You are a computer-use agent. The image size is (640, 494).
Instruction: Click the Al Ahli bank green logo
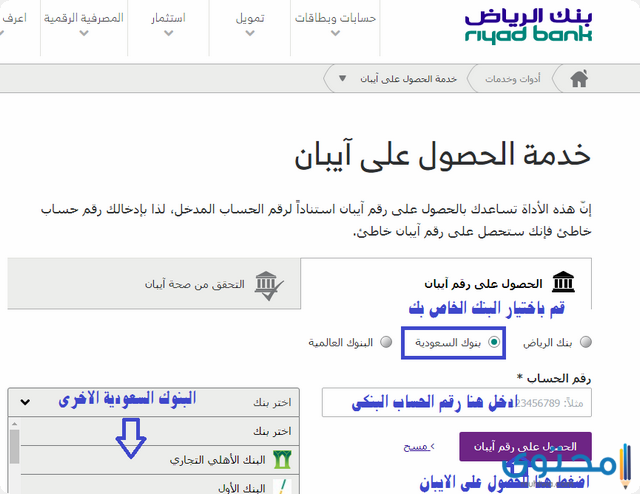click(x=282, y=460)
